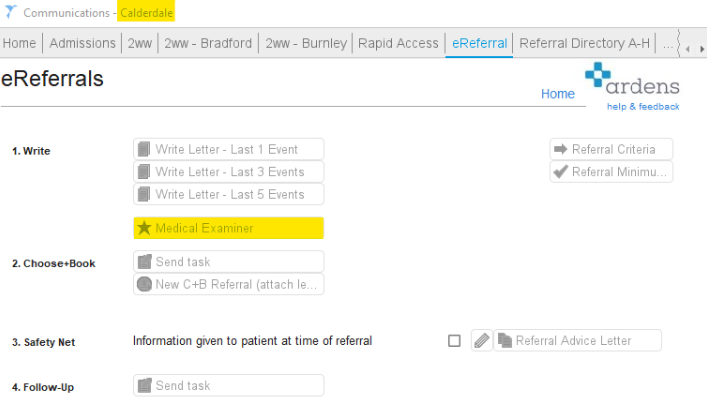Click the Medical Examiner star icon
707x408 pixels.
pos(144,228)
